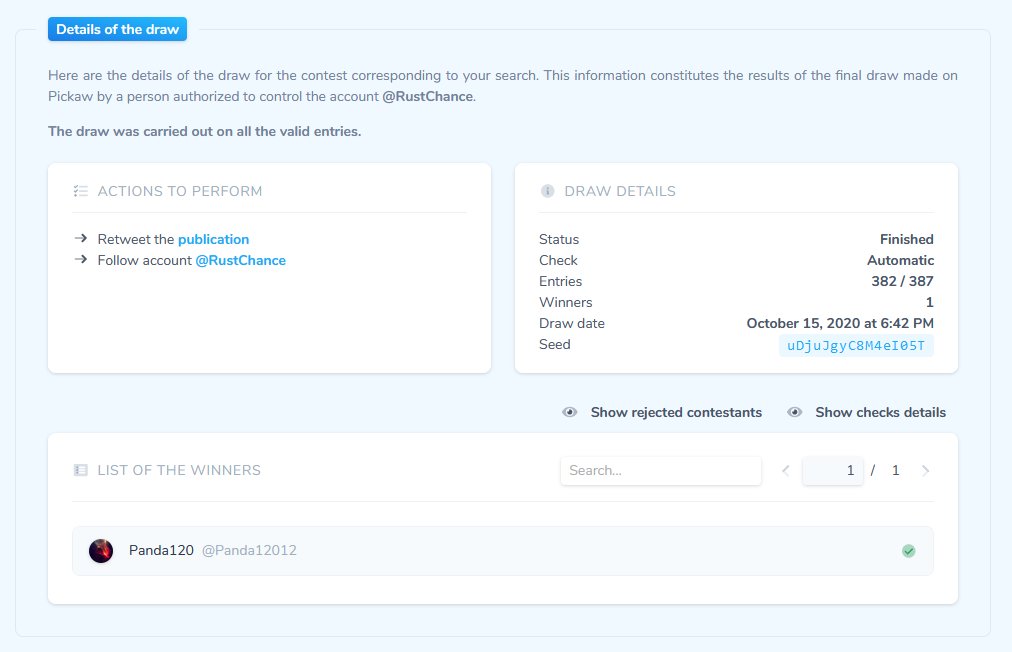Click the green valid check icon
The image size is (1012, 652).
(x=909, y=551)
